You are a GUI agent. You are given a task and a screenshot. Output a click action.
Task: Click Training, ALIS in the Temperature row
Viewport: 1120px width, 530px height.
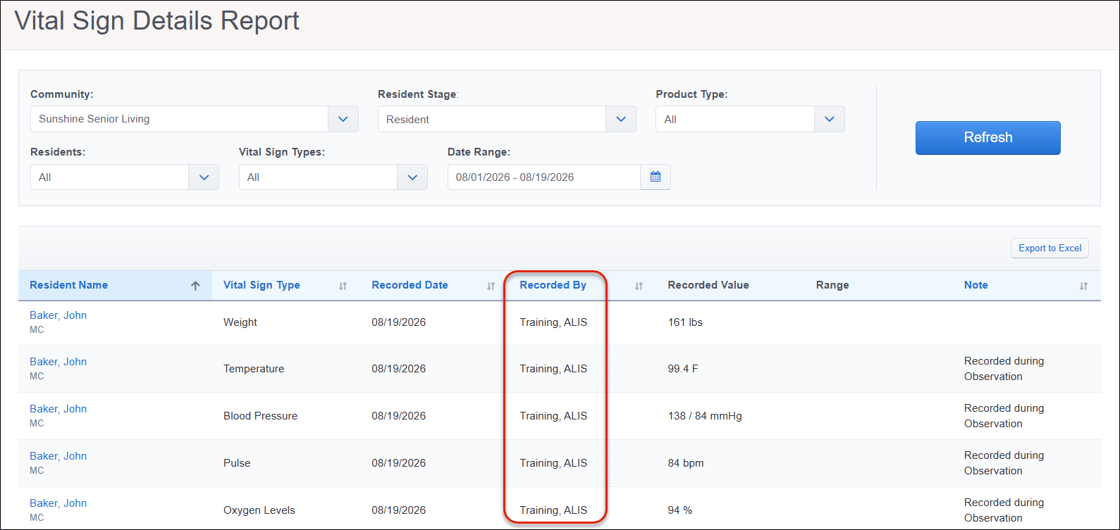[x=554, y=369]
